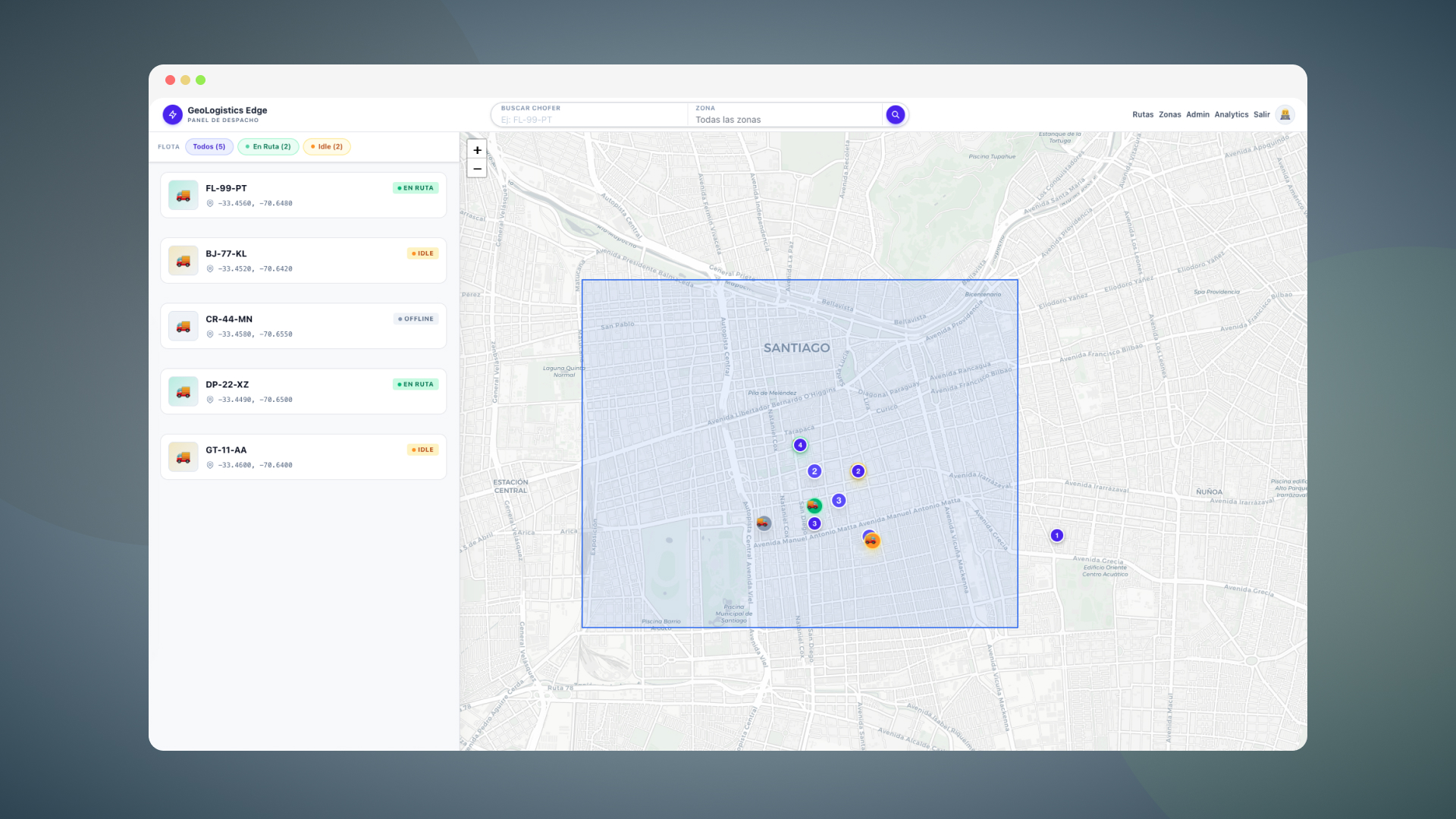Open the Zona dropdown showing Todas las zonas

(786, 115)
